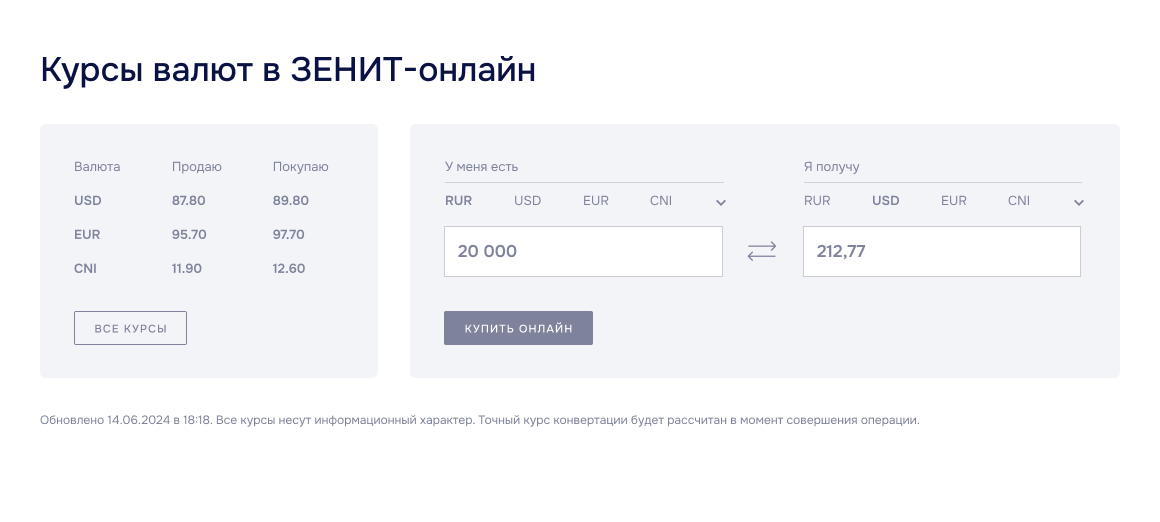
Task: Expand more currencies in 'У меня есть'
Action: pos(721,203)
